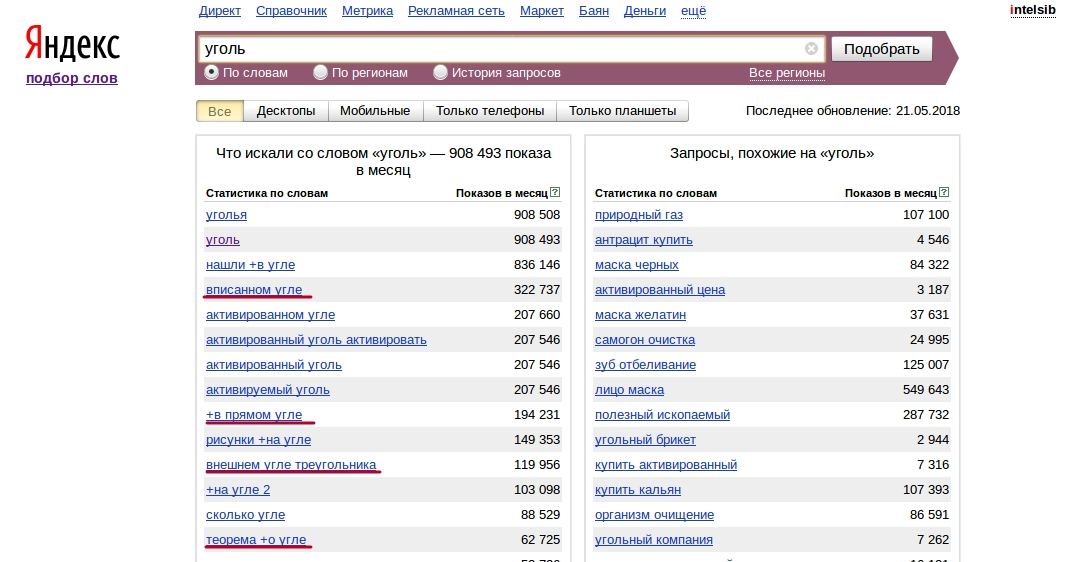1075x562 pixels.
Task: Expand the 'ещё' services menu
Action: [693, 11]
